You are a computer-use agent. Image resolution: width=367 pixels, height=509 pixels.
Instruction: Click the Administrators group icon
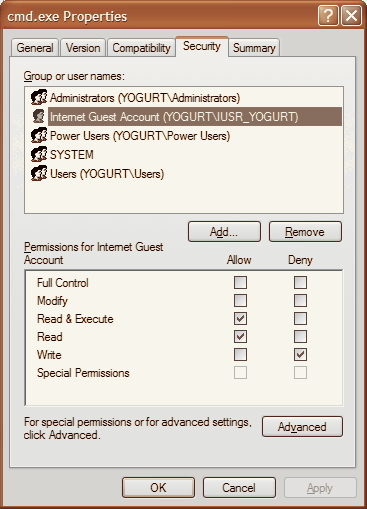pyautogui.click(x=39, y=98)
